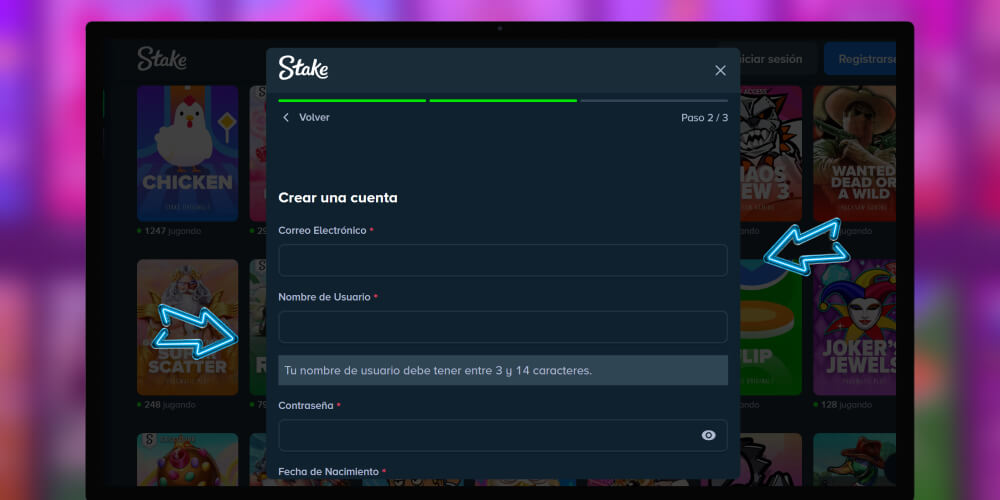Open the Super Scatter game tile
Screen dimensions: 1000x500
tap(187, 326)
